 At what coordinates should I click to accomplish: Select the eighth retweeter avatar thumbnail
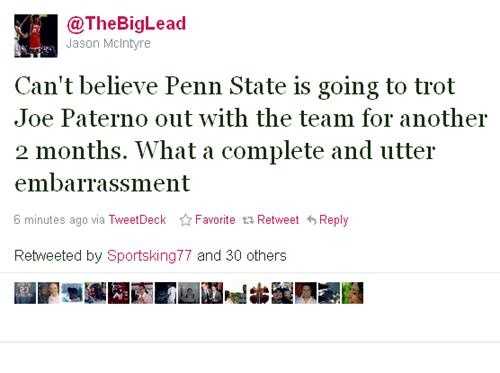(x=189, y=293)
